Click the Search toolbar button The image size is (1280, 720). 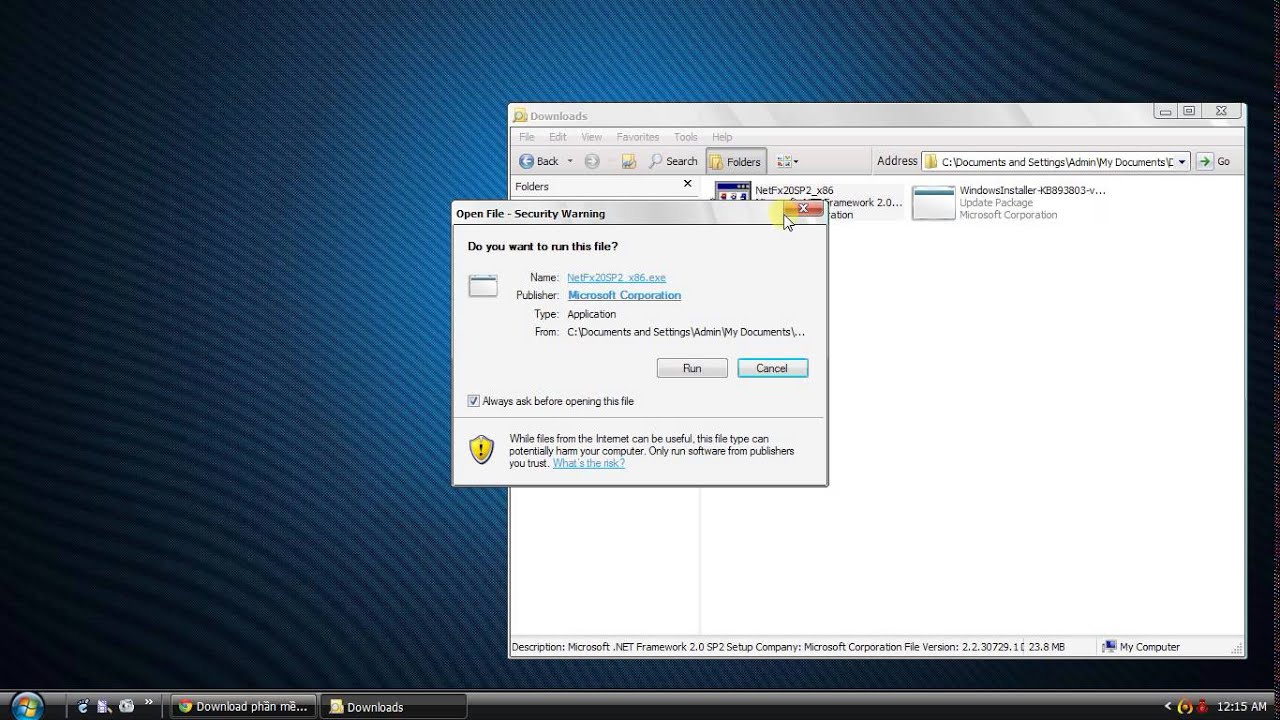[x=673, y=161]
